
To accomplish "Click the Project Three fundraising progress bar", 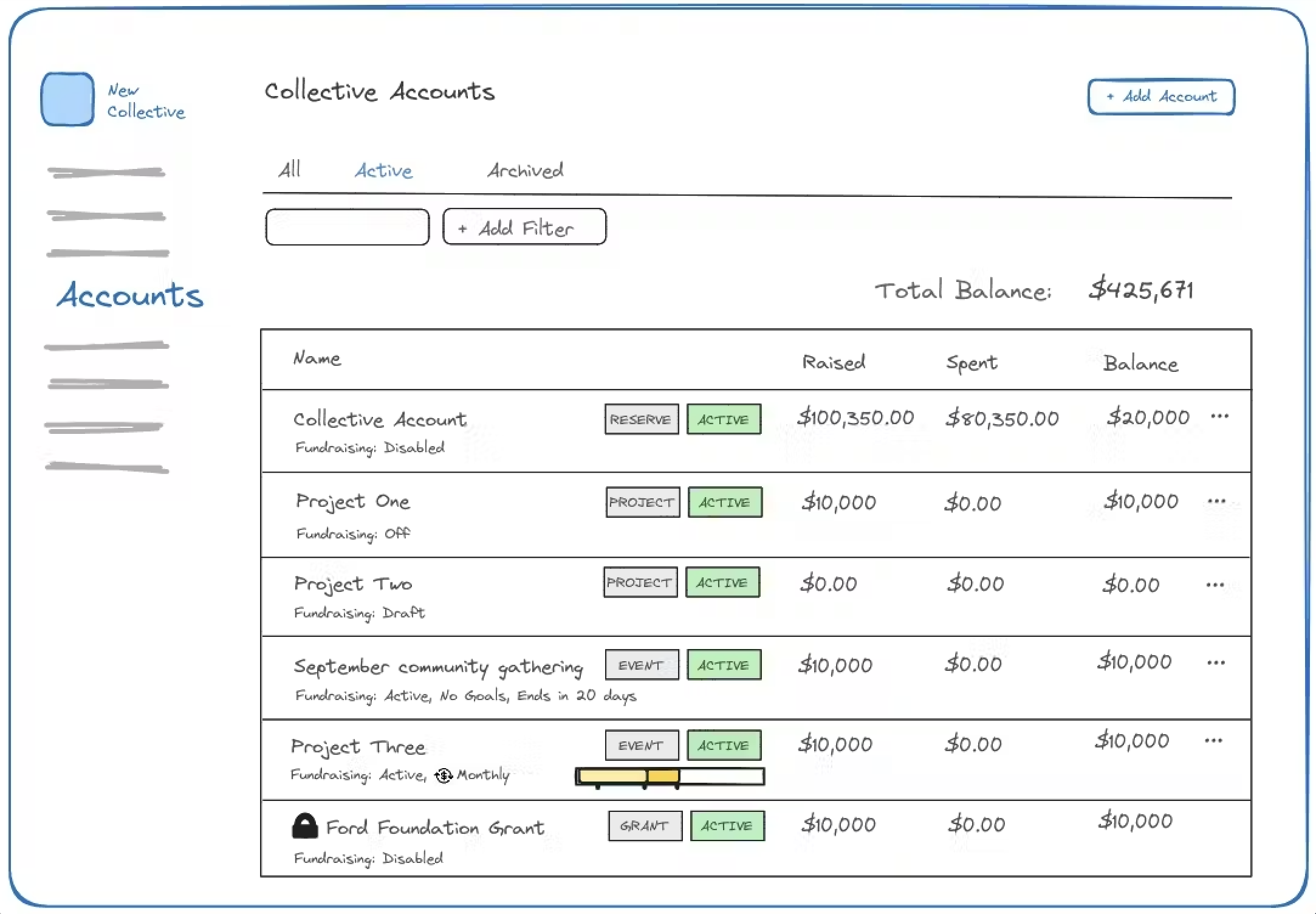I will (x=670, y=777).
